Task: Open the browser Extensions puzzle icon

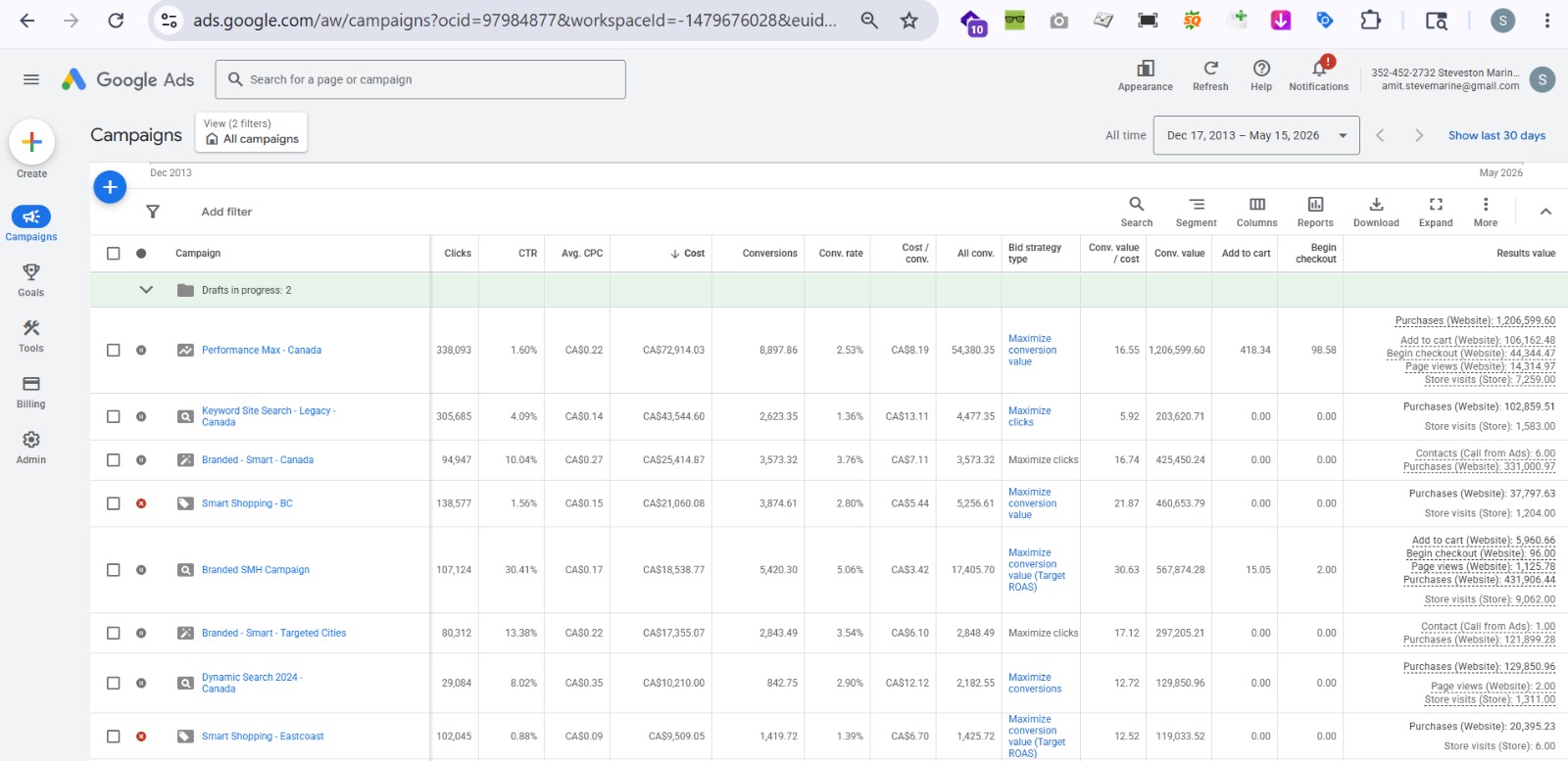Action: point(1370,21)
